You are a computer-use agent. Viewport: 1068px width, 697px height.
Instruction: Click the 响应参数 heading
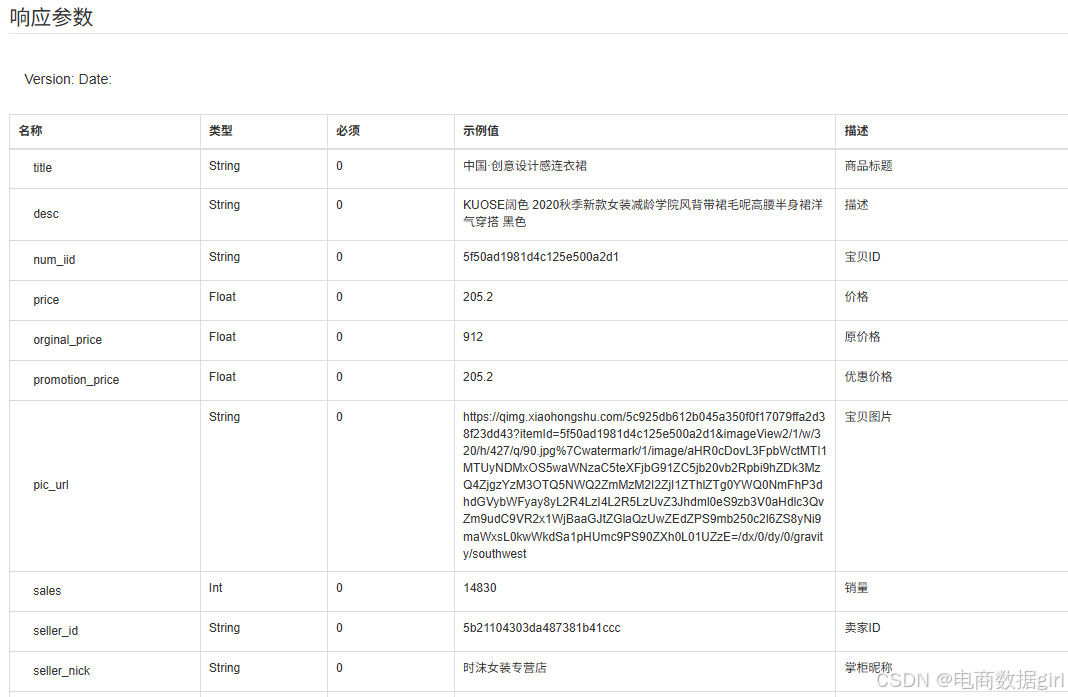[x=51, y=17]
